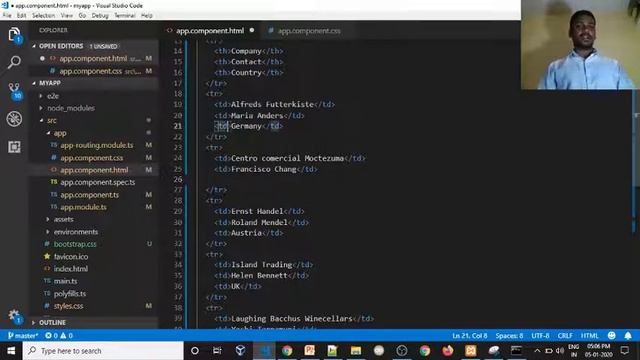Screen dimensions: 640x360
Task: Open the Extensions view icon
Action: (x=14, y=147)
